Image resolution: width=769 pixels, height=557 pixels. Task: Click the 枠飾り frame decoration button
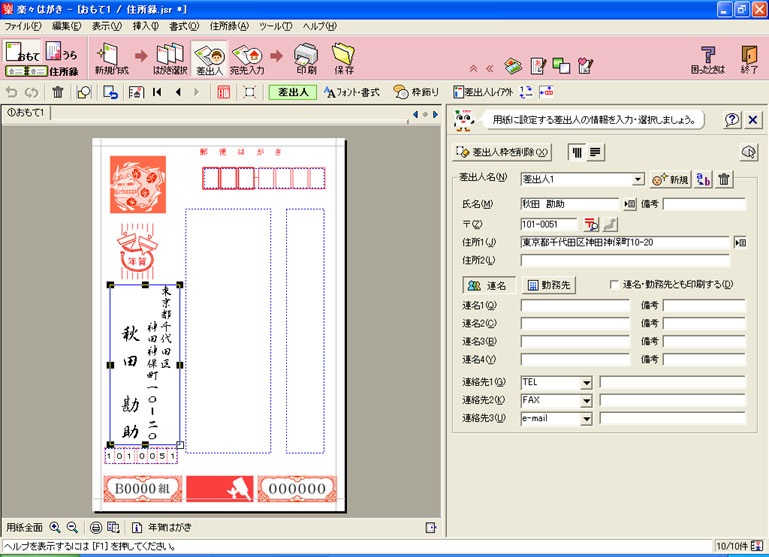pyautogui.click(x=416, y=92)
